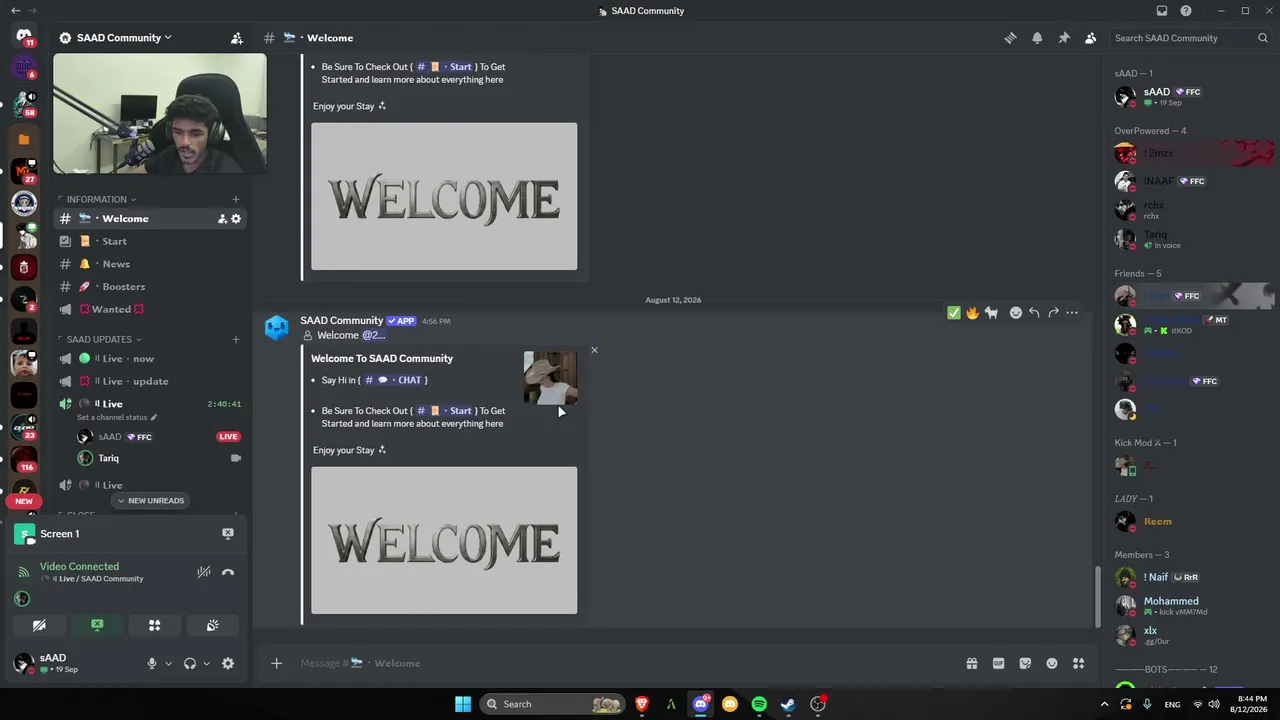Jump to NEW UNREADS
Image resolution: width=1280 pixels, height=720 pixels.
coord(150,500)
